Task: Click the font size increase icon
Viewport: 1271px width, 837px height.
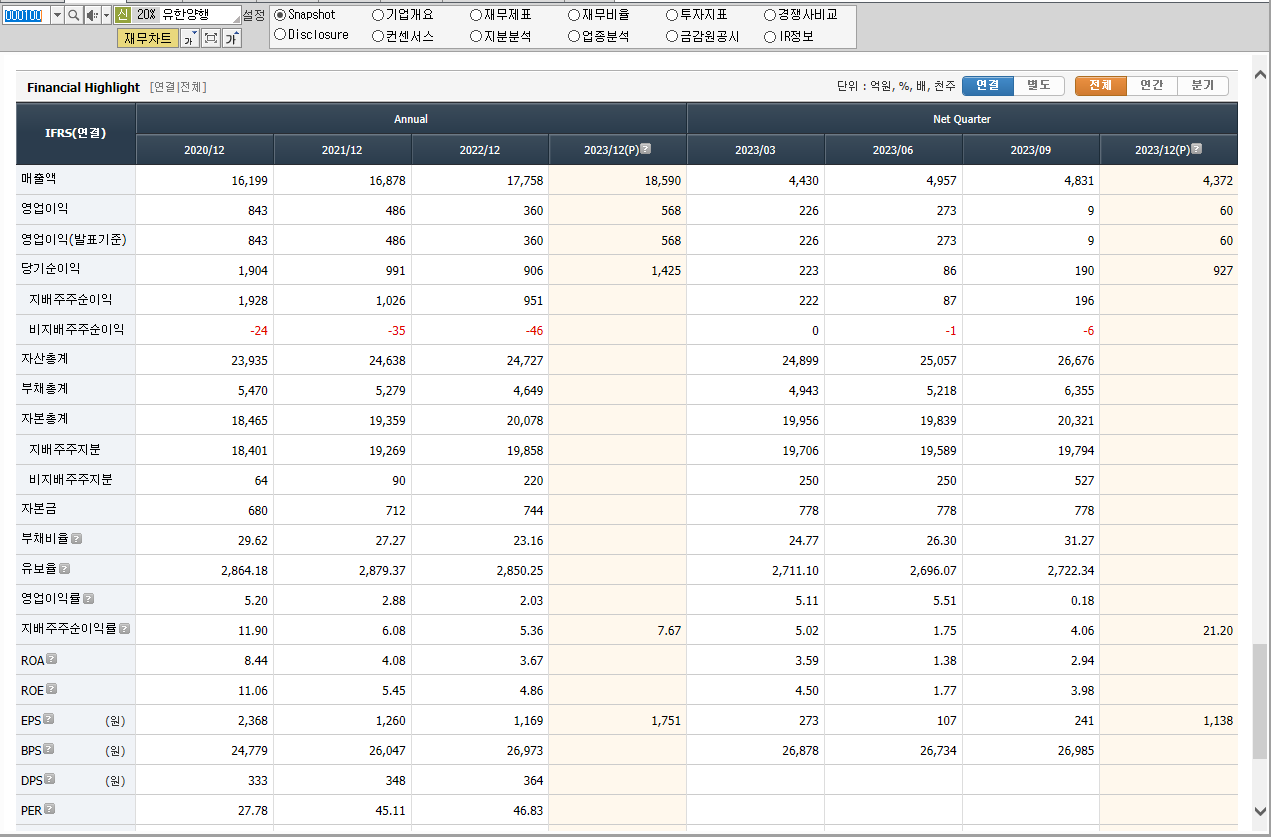Action: (x=232, y=38)
